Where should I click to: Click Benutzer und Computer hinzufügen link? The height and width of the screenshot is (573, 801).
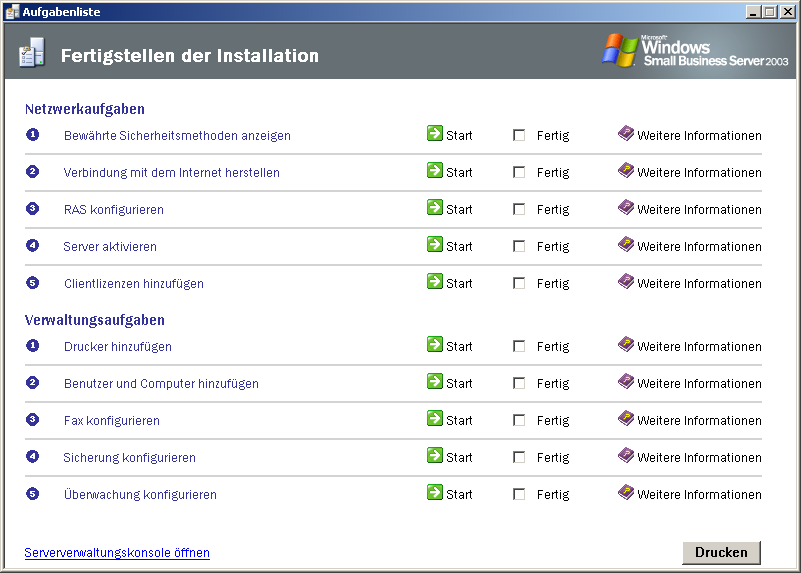click(x=161, y=384)
